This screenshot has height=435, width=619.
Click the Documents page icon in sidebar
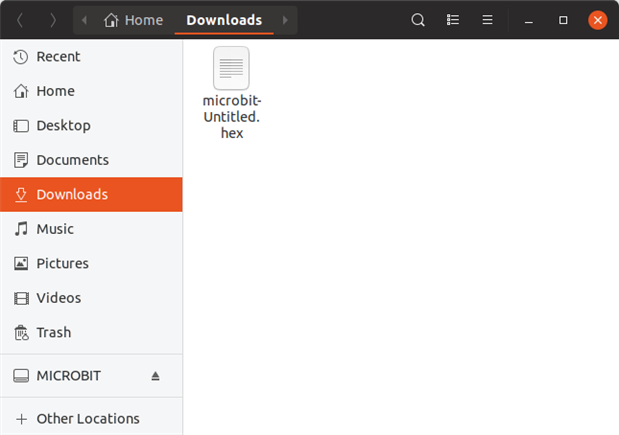coord(21,160)
